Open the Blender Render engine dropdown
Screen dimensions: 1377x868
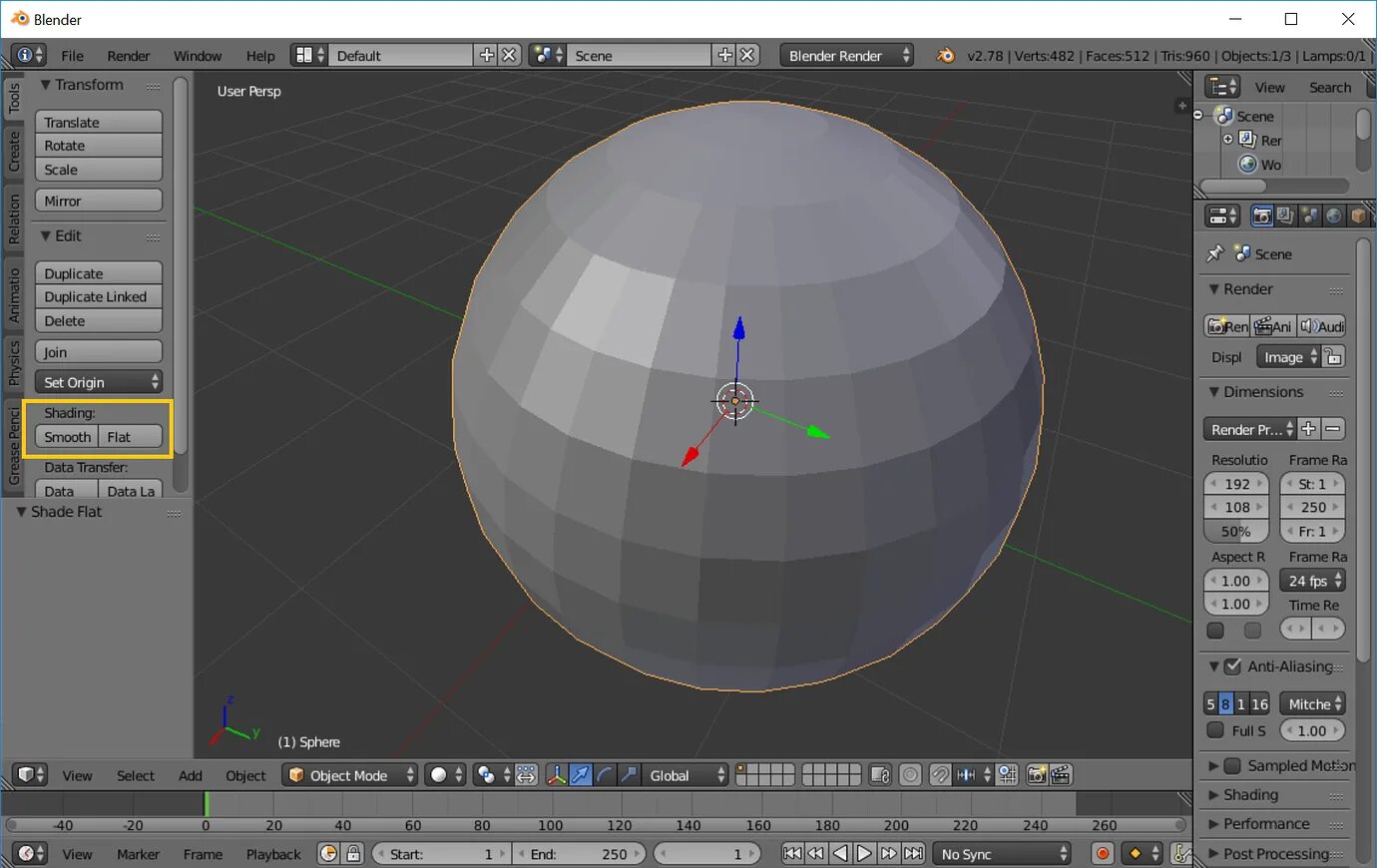coord(847,56)
